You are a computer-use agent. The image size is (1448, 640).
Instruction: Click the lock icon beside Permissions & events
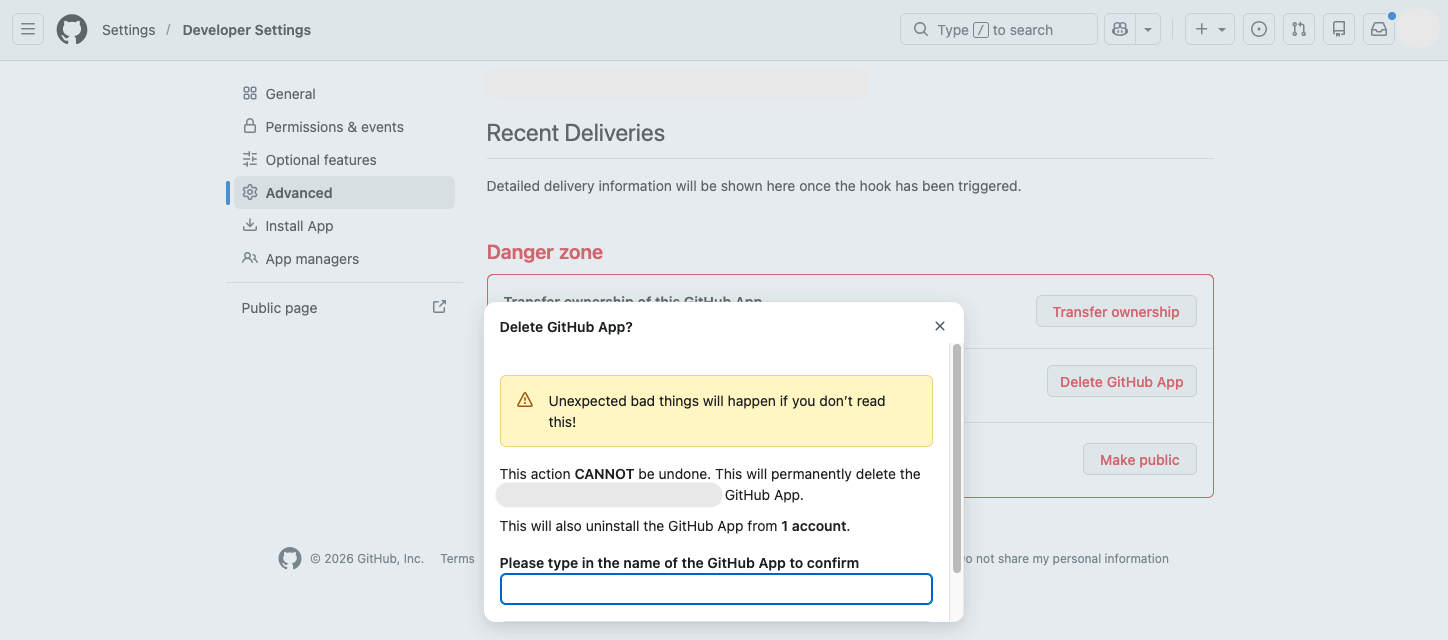point(250,126)
